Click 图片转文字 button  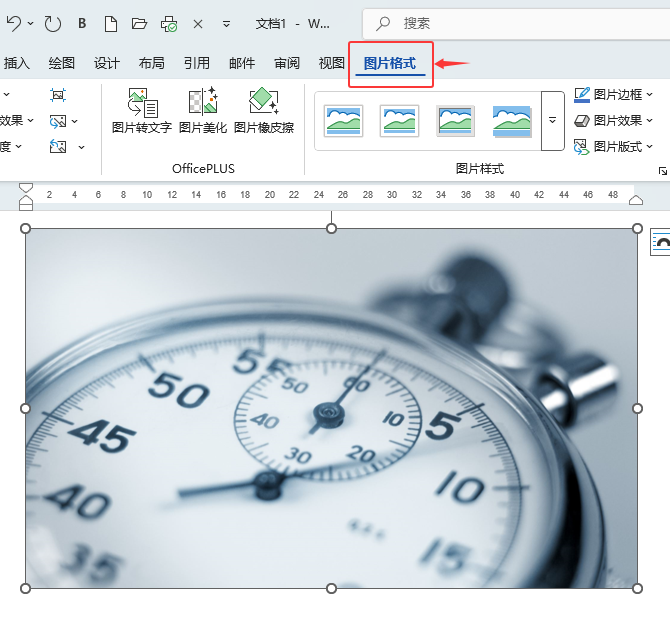click(x=142, y=110)
